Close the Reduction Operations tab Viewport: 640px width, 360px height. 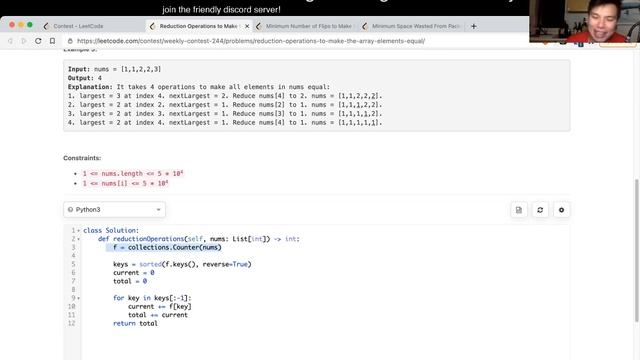click(x=247, y=26)
